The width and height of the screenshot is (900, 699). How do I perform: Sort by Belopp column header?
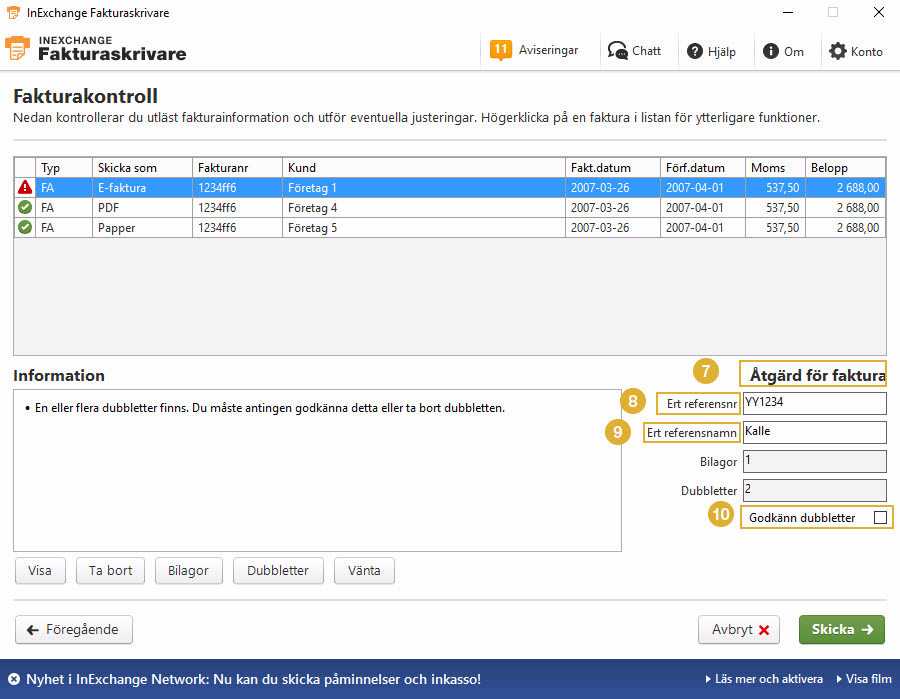[845, 168]
